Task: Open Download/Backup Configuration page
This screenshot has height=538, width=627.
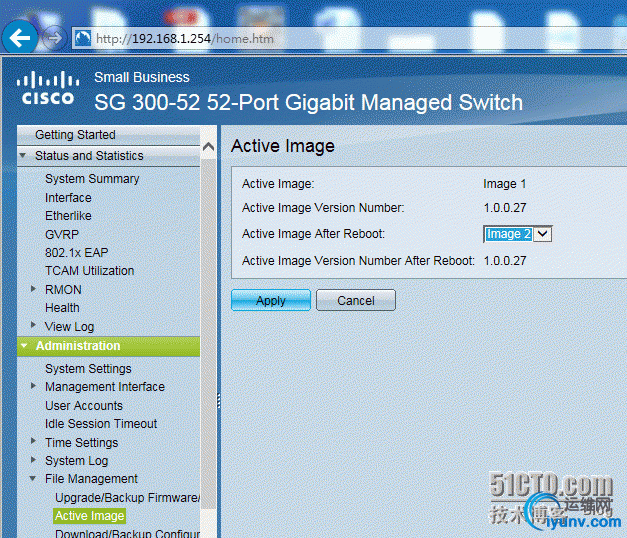Action: click(127, 533)
